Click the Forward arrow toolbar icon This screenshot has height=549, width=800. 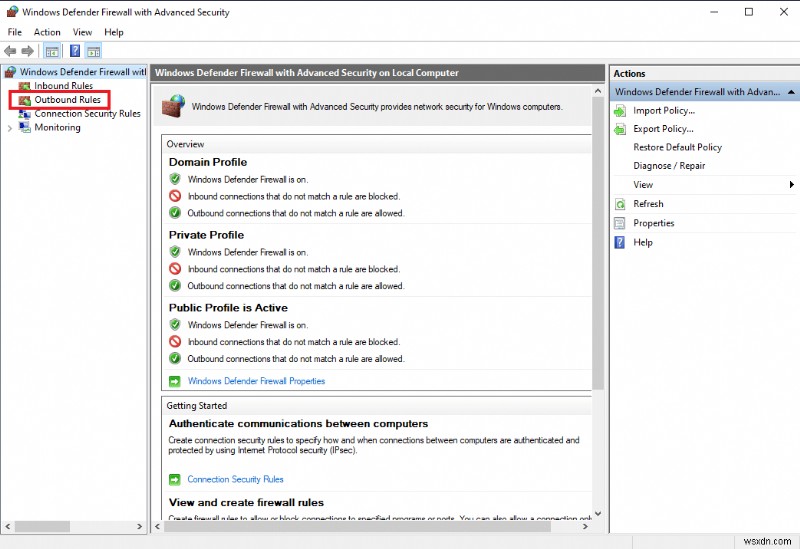click(27, 51)
